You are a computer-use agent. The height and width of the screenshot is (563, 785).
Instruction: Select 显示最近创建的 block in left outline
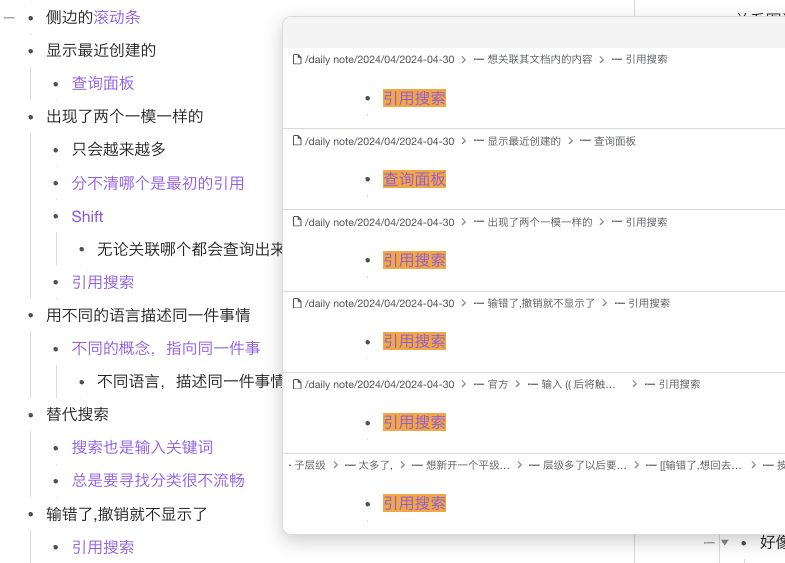[x=101, y=51]
